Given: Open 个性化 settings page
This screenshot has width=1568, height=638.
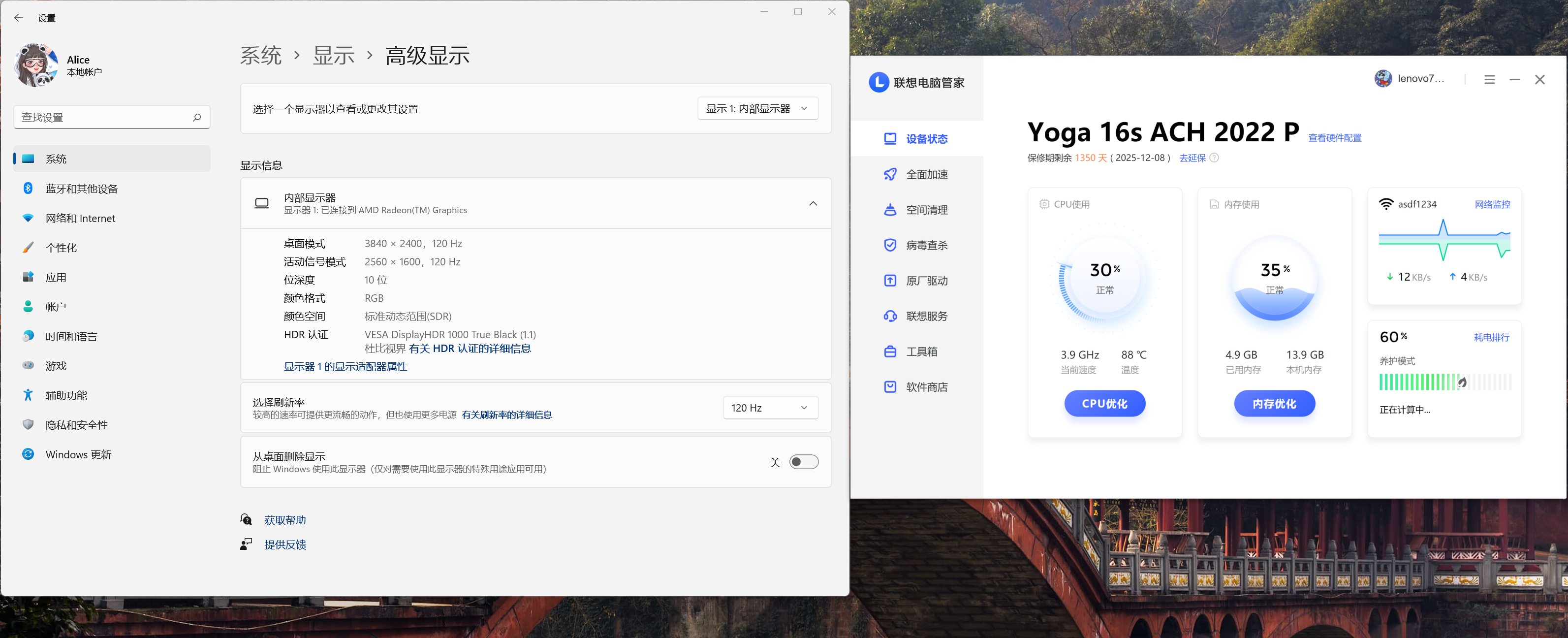Looking at the screenshot, I should point(112,247).
